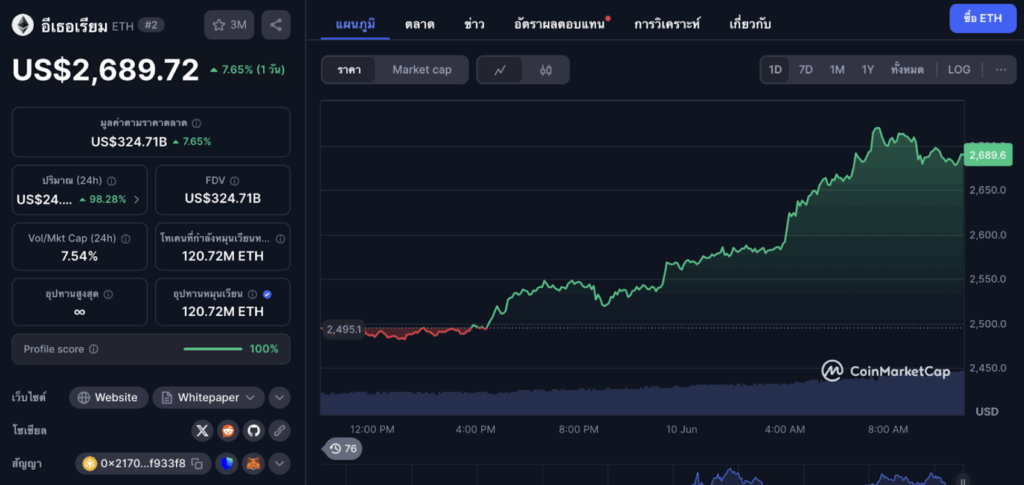The width and height of the screenshot is (1024, 485).
Task: Click the Profile score 100% progress bar
Action: [x=212, y=349]
